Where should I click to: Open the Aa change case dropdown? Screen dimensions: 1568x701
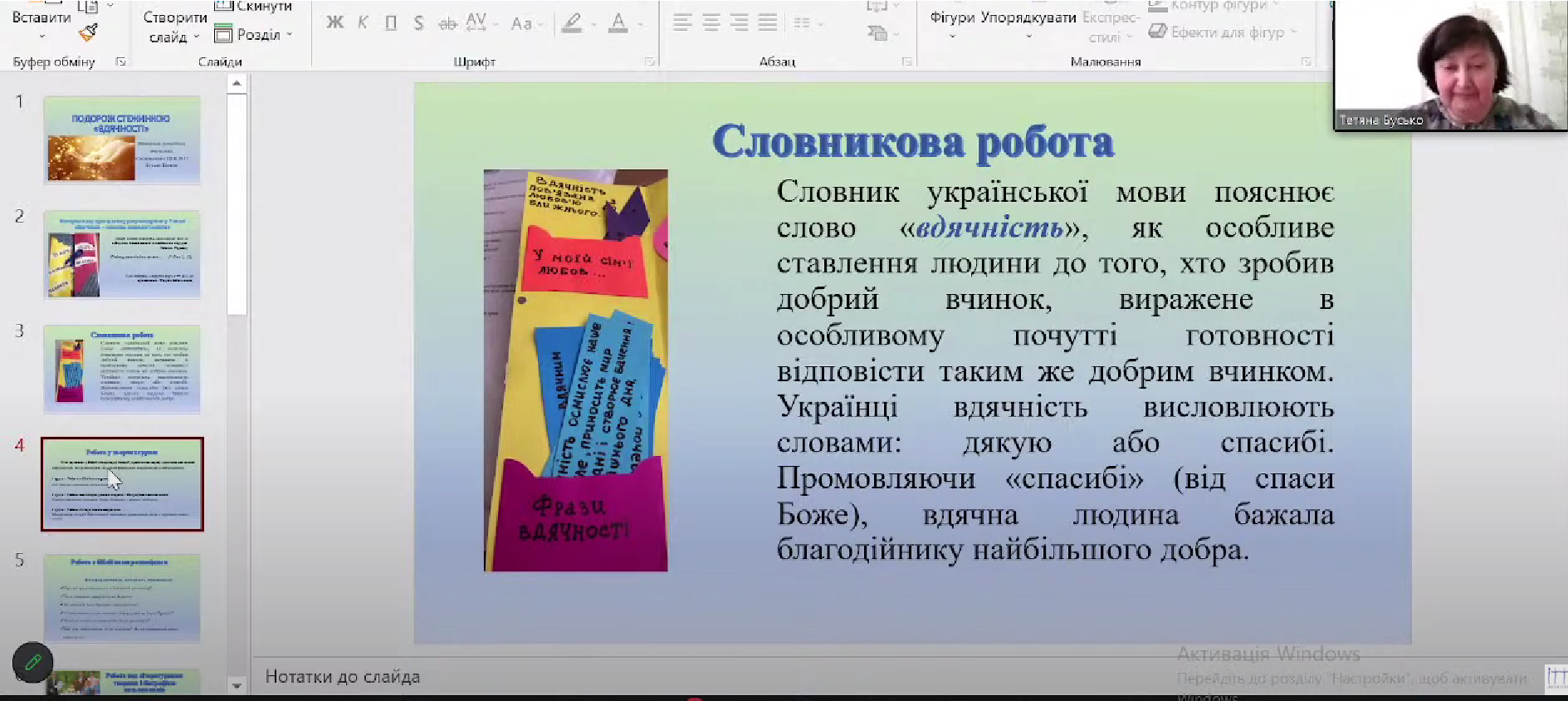tap(525, 23)
